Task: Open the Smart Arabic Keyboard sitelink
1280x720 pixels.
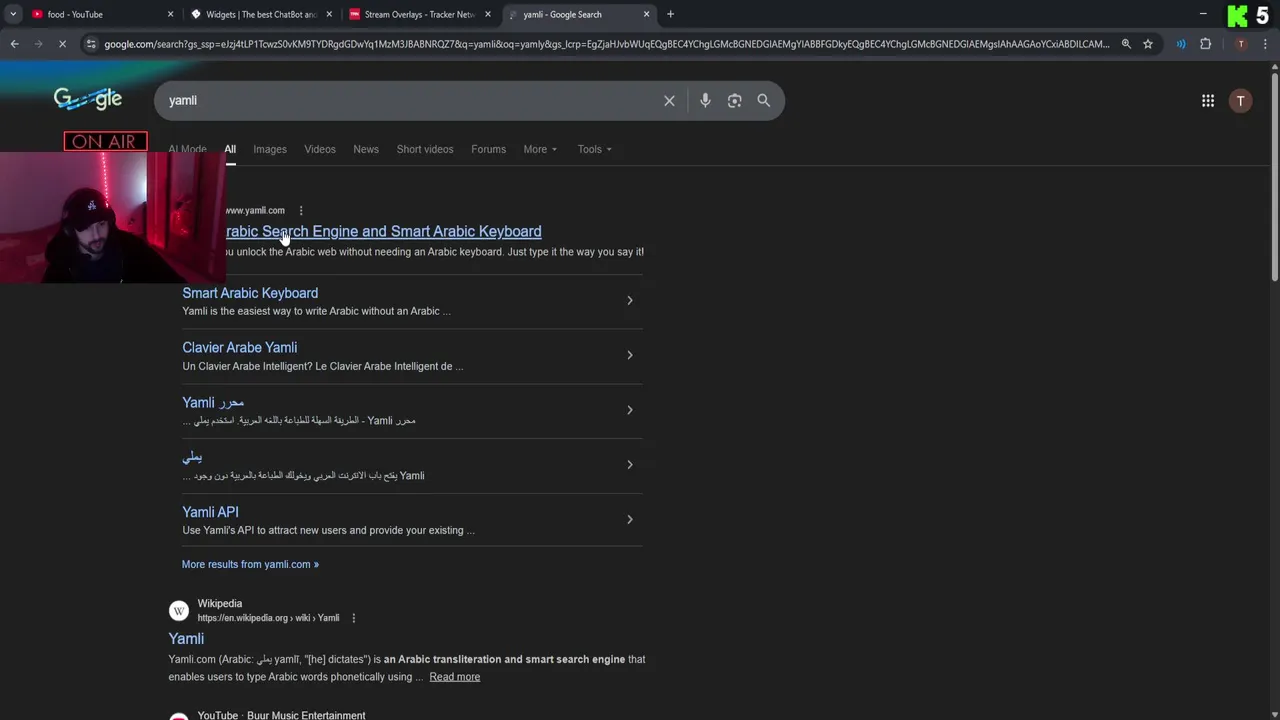Action: pos(250,293)
